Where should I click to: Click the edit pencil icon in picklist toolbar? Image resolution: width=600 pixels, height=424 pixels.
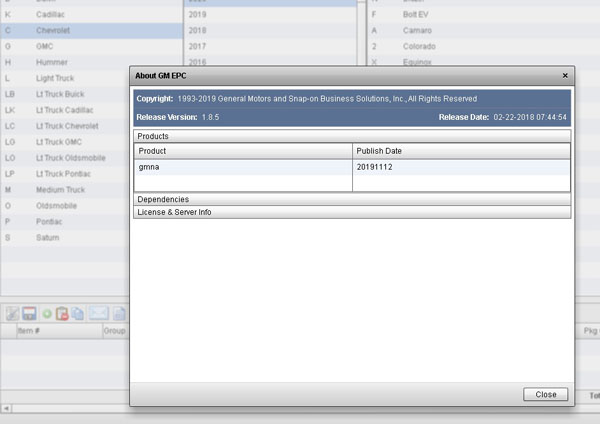12,313
